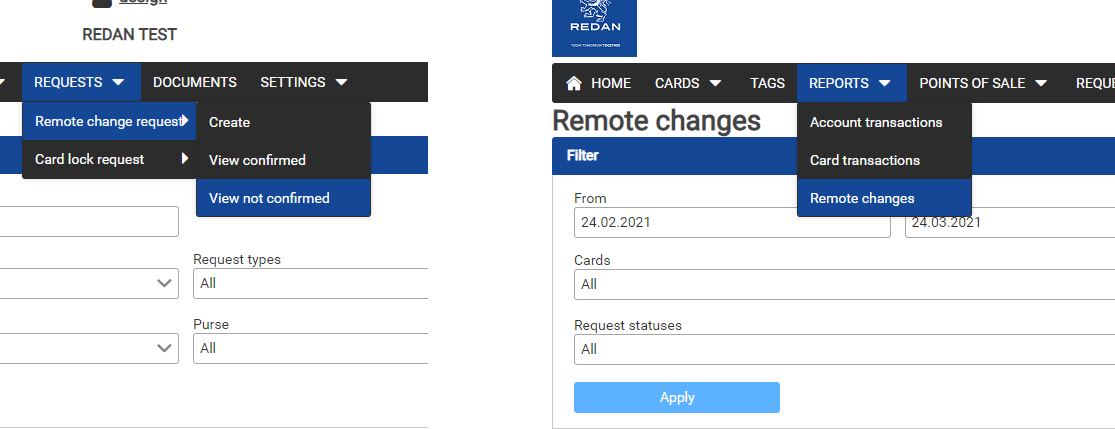
Task: Expand the Points of Sale menu
Action: click(983, 83)
